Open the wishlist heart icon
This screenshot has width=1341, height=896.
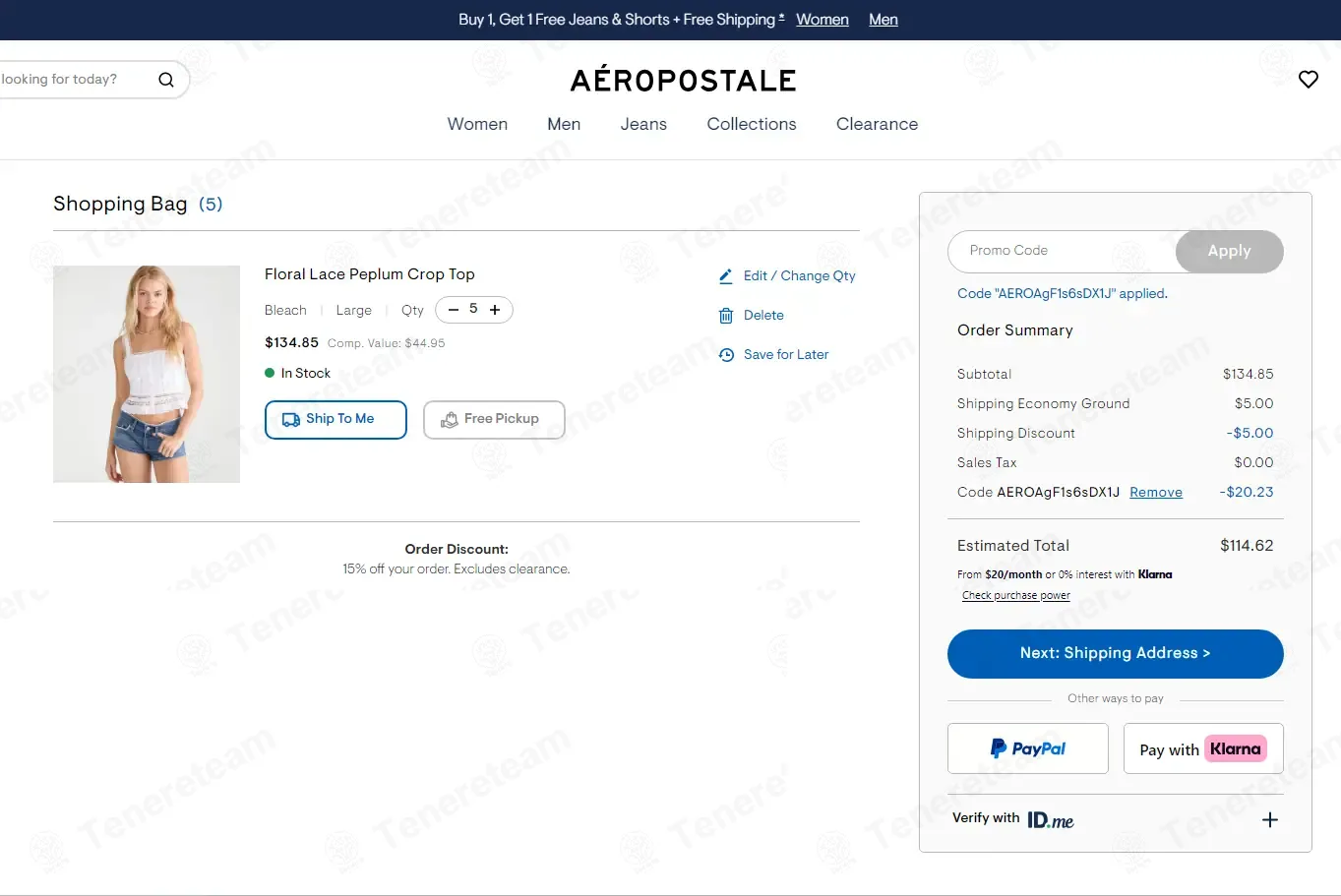tap(1309, 80)
